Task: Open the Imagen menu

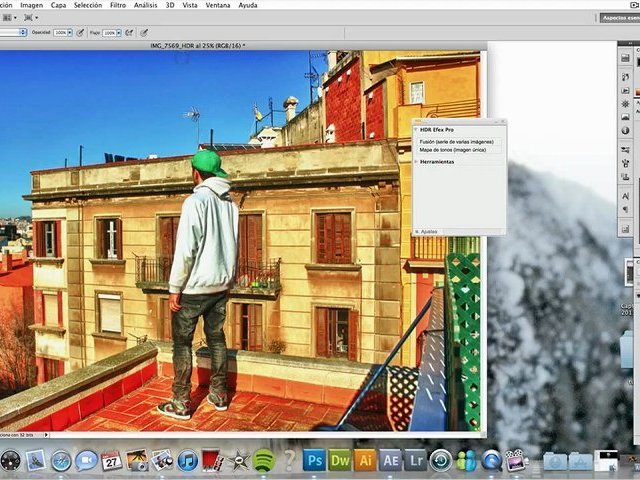Action: pyautogui.click(x=31, y=5)
